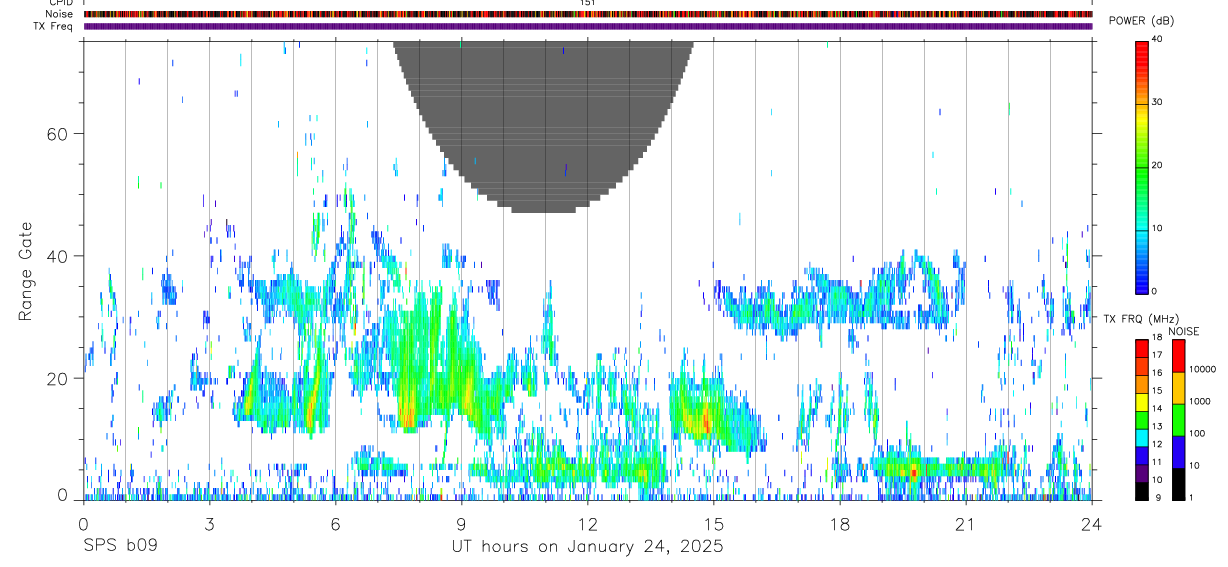The height and width of the screenshot is (567, 1228).
Task: Click the 11 label on TX FRQ scale
Action: pos(1157,463)
